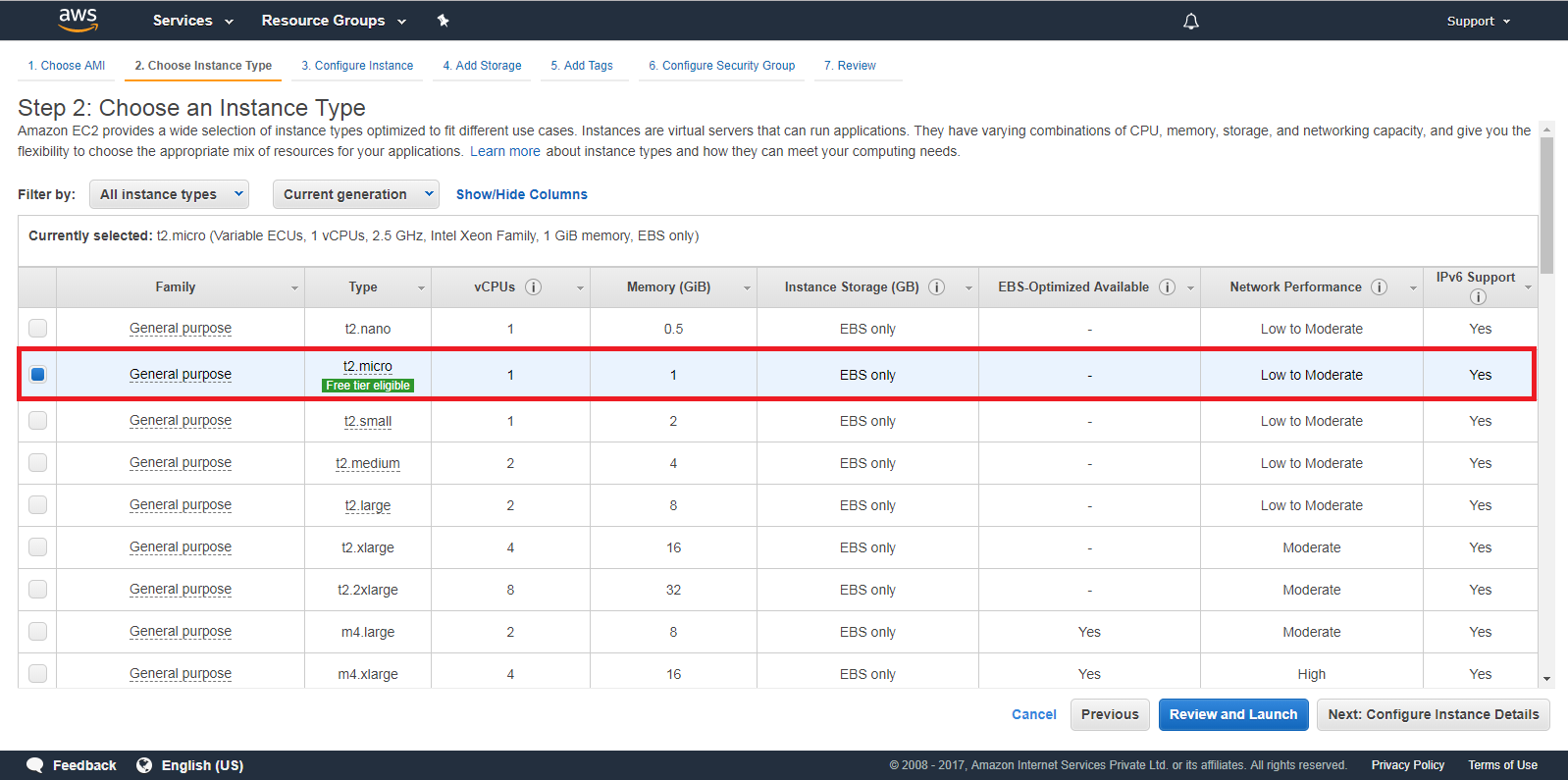Open the Services dropdown menu
Image resolution: width=1568 pixels, height=780 pixels.
click(193, 21)
